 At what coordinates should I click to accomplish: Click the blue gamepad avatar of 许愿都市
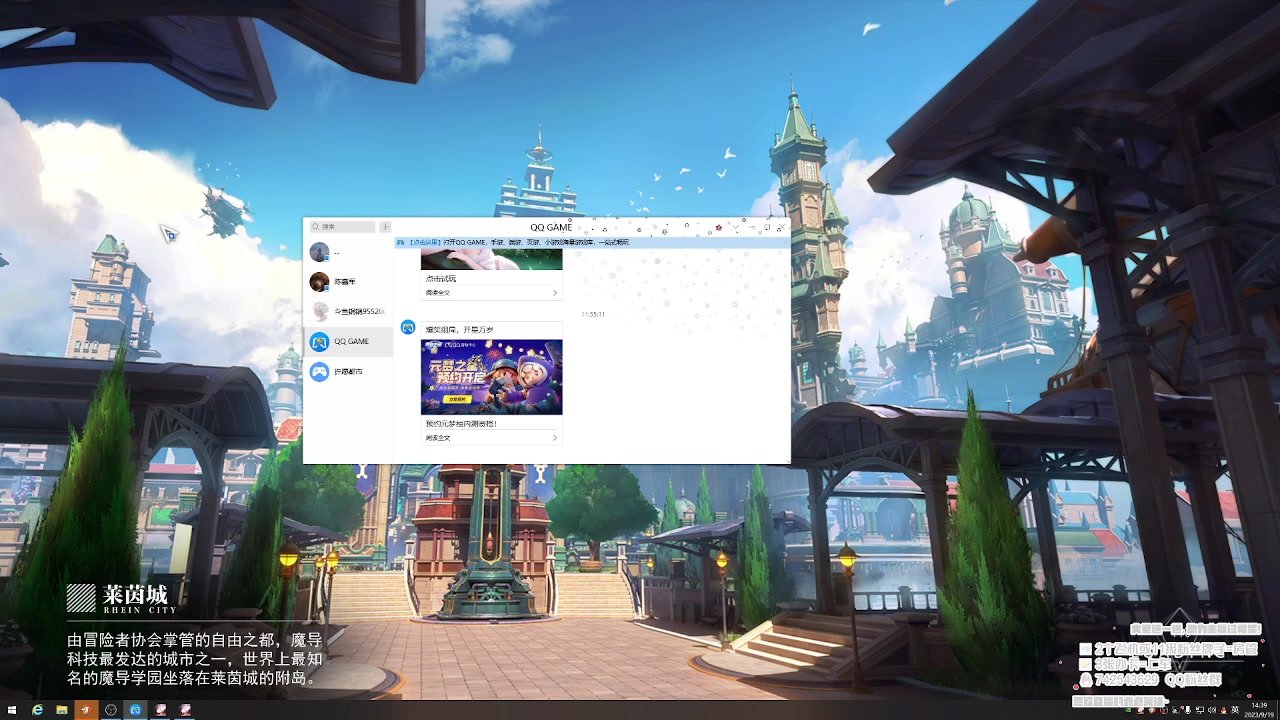pyautogui.click(x=319, y=371)
